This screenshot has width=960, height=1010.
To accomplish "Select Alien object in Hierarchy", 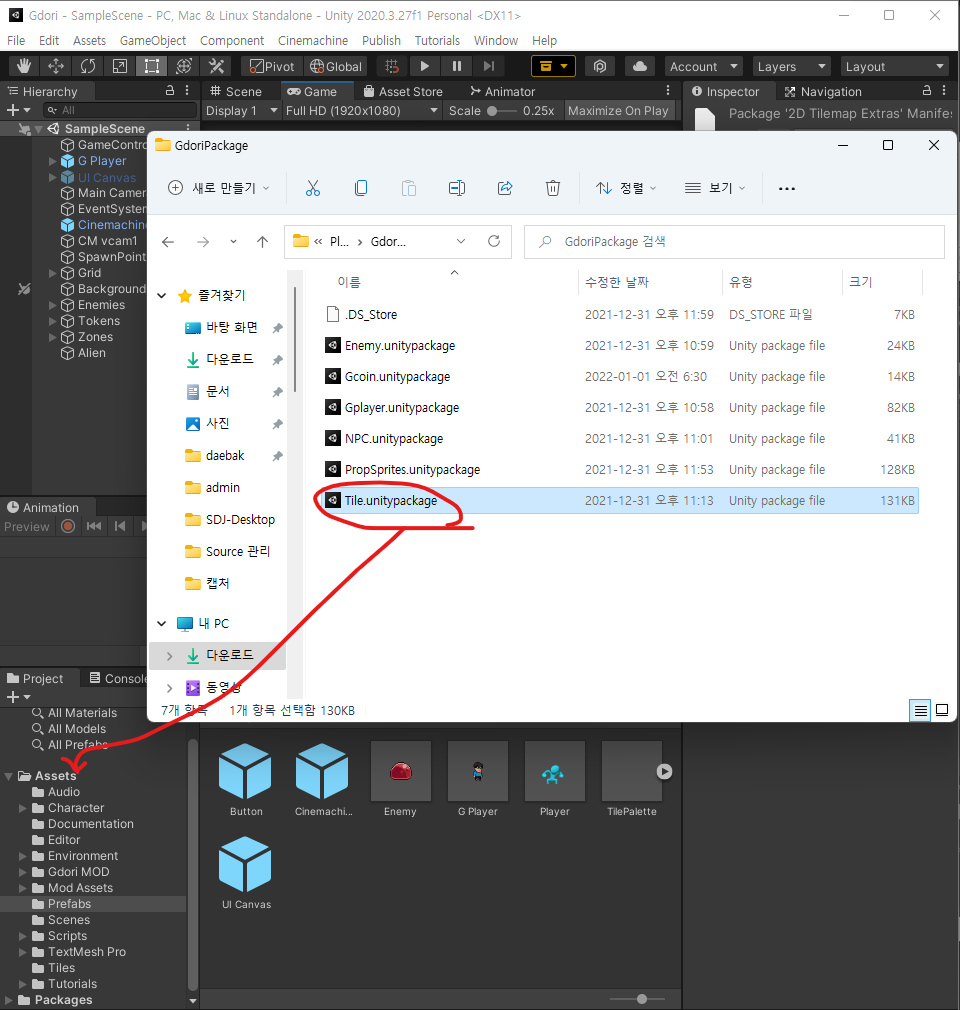I will 91,353.
